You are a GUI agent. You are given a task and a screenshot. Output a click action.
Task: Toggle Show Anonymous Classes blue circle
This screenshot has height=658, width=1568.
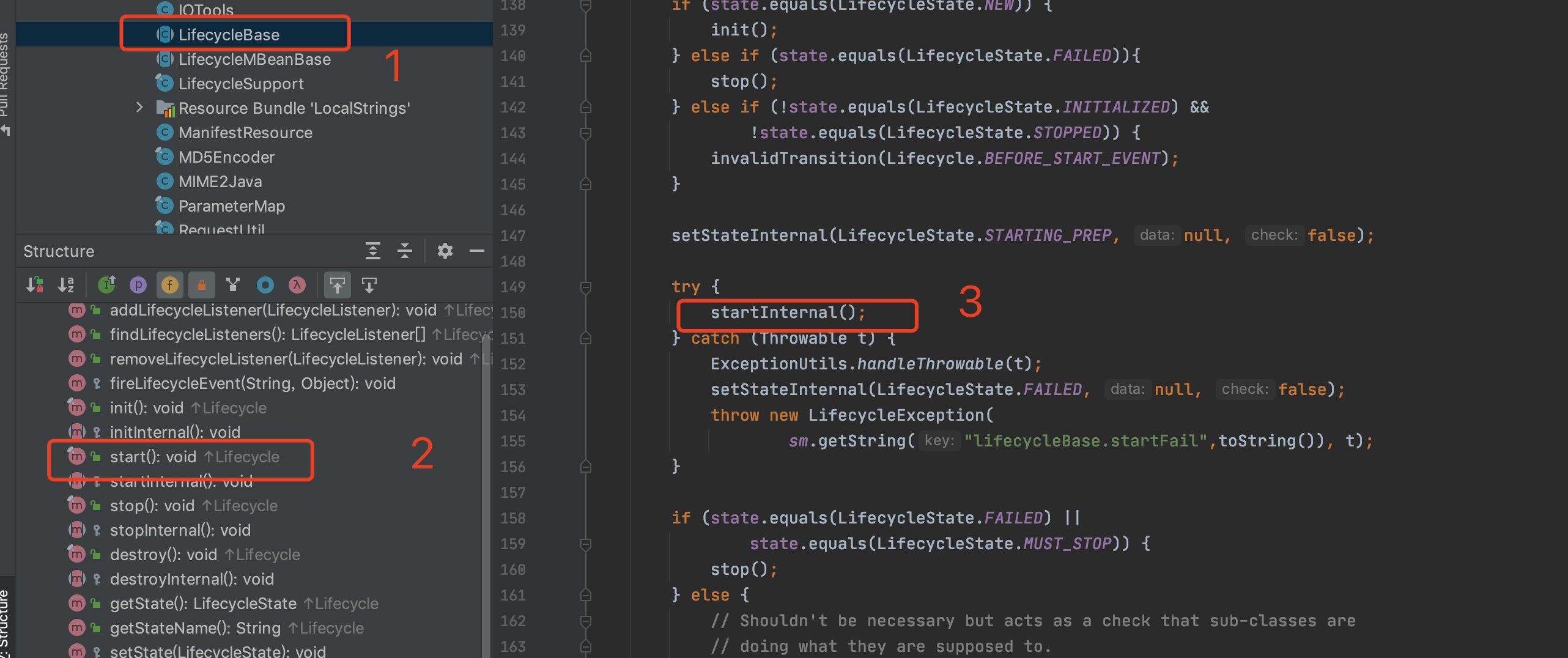(x=265, y=284)
